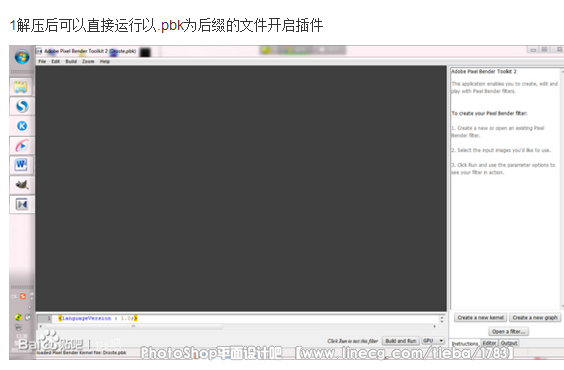564x370 pixels.
Task: Open Microsoft Word taskbar icon
Action: pos(21,165)
